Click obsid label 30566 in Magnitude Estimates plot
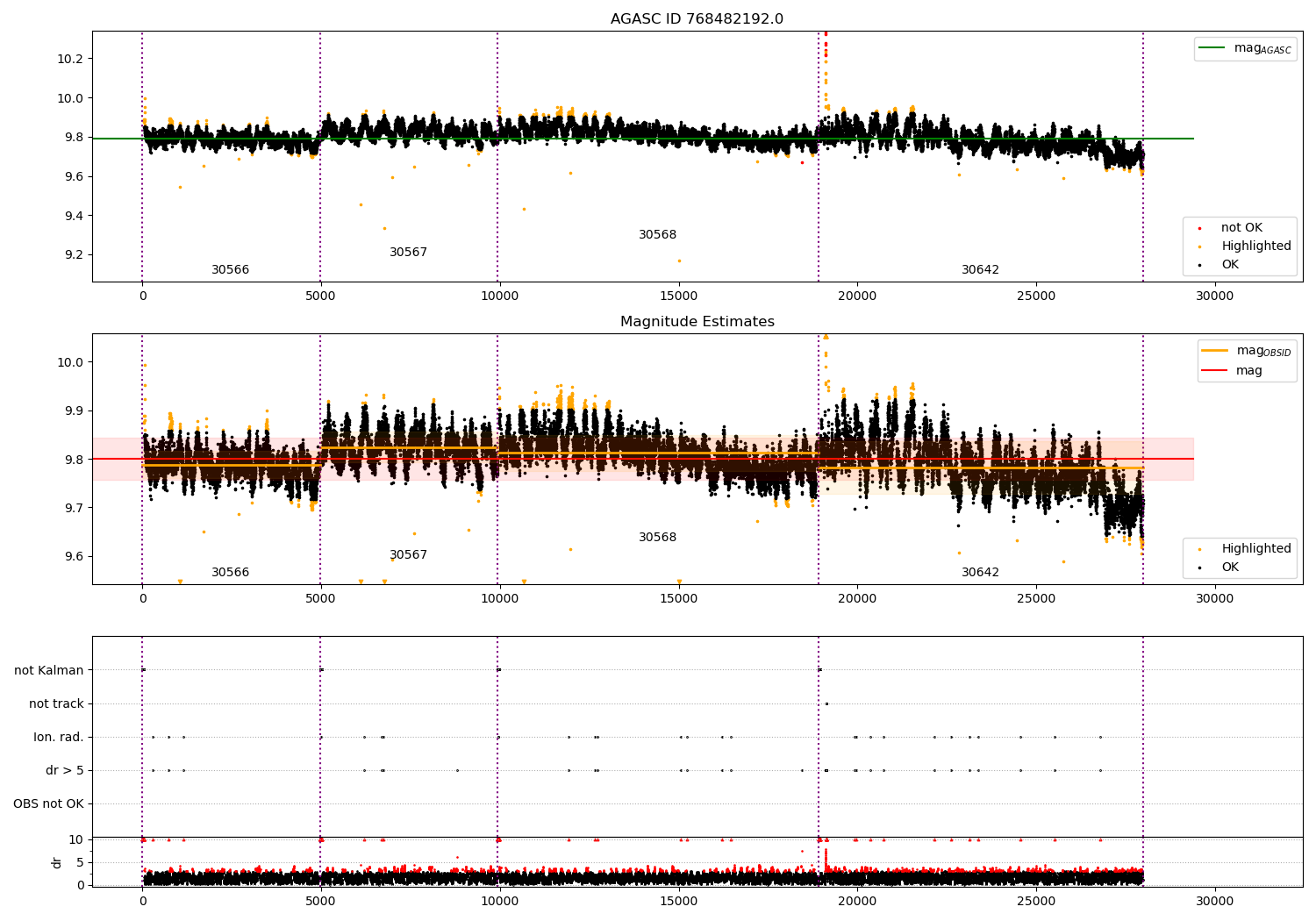Viewport: 1316px width, 921px height. (231, 573)
